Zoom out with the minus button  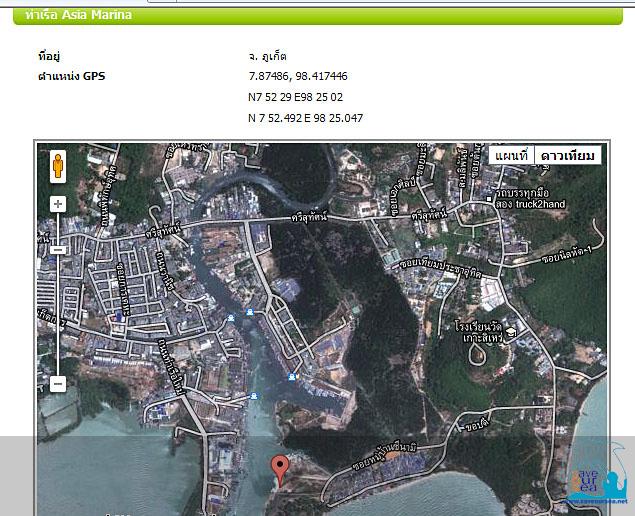pyautogui.click(x=58, y=383)
